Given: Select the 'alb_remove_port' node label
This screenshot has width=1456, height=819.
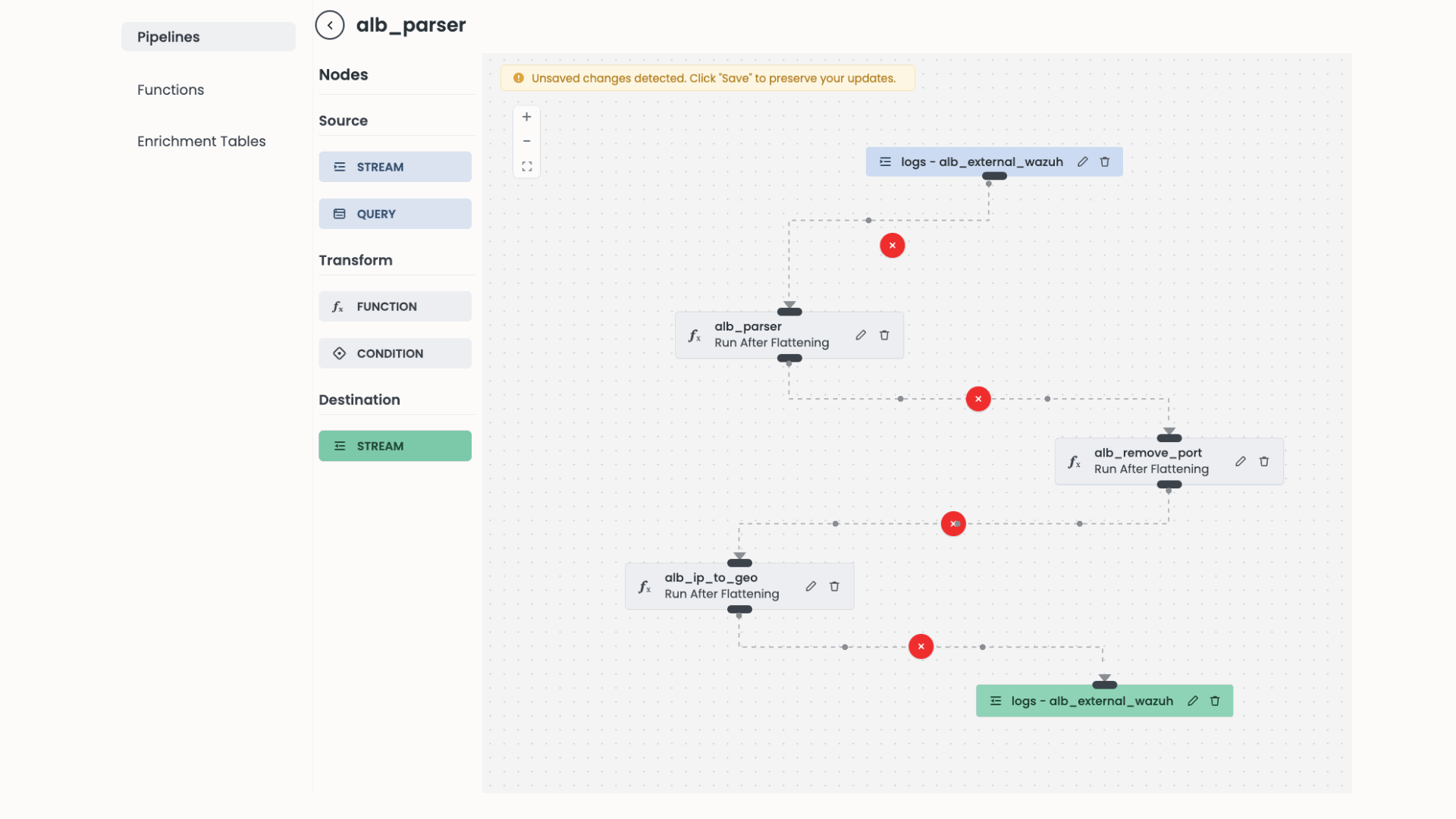Looking at the screenshot, I should (1148, 453).
